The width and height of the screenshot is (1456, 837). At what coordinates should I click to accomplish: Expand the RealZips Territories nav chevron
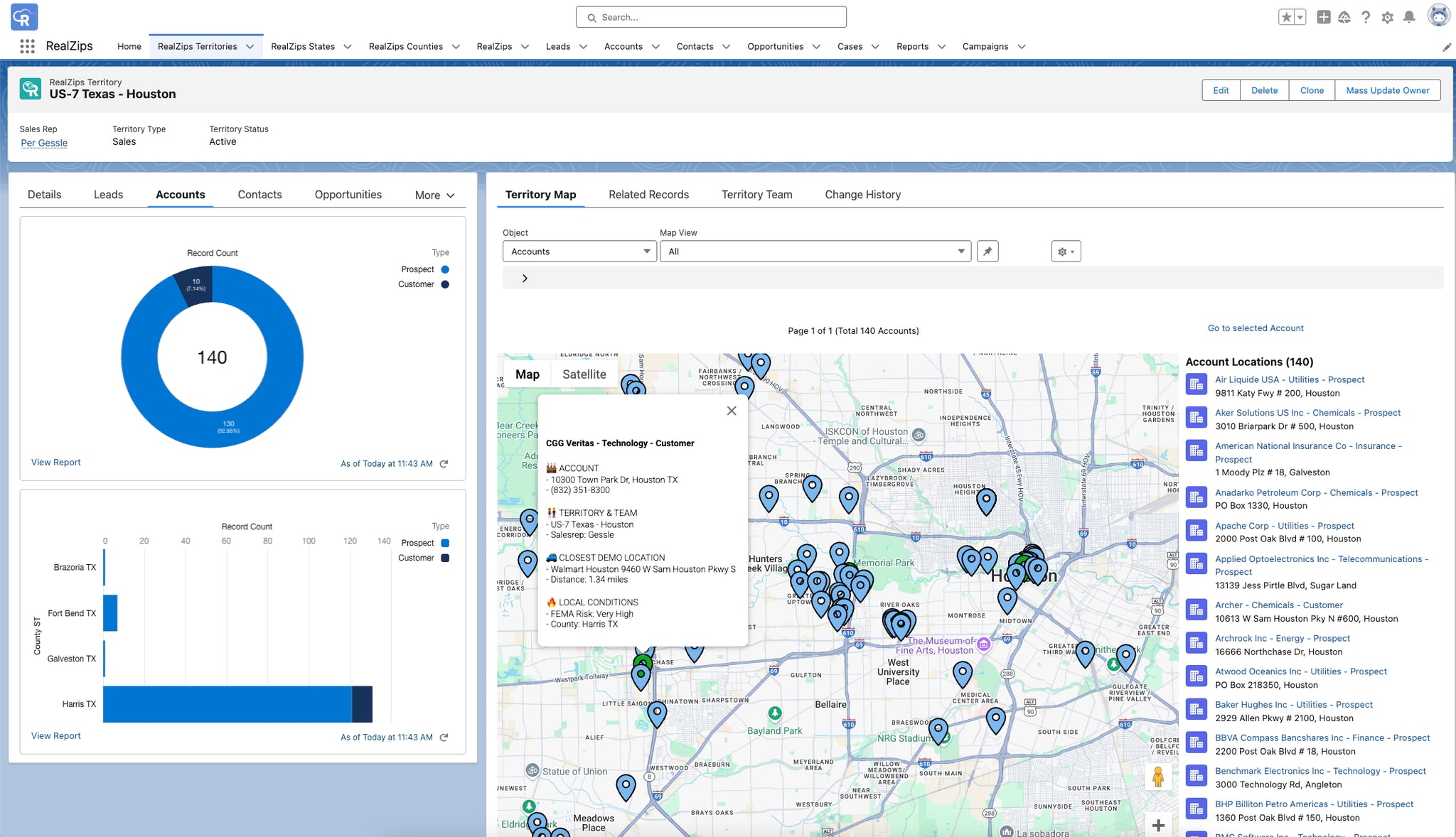pyautogui.click(x=250, y=47)
